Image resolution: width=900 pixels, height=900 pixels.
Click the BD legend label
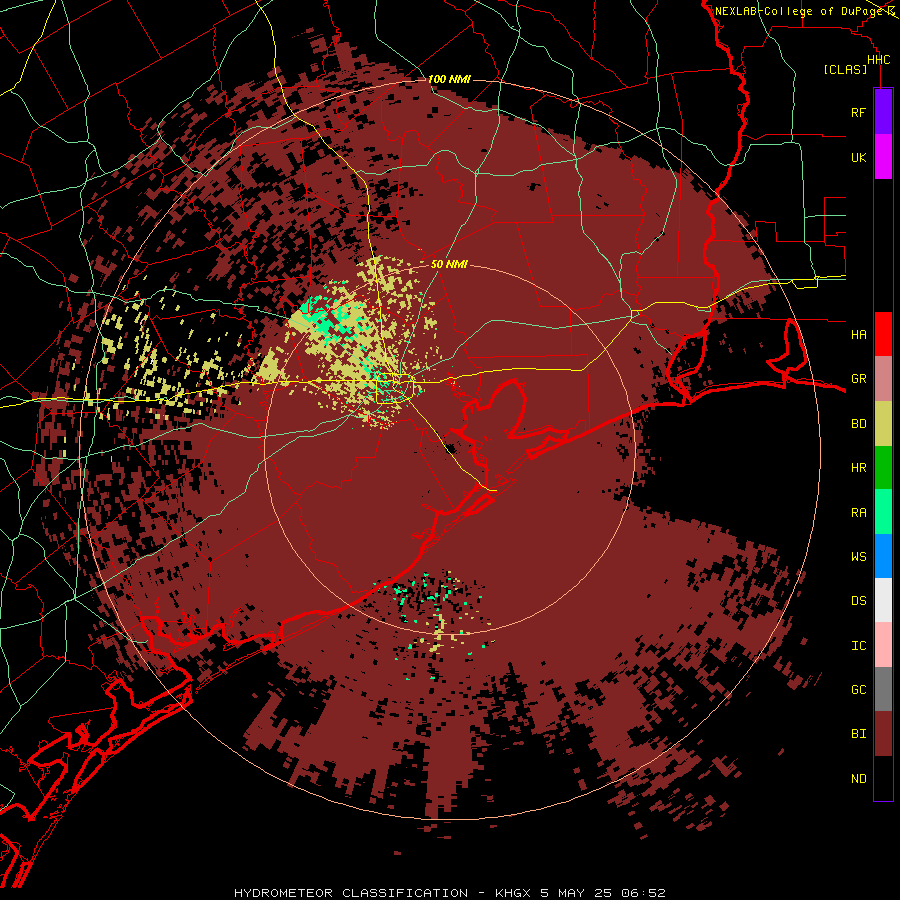(858, 424)
